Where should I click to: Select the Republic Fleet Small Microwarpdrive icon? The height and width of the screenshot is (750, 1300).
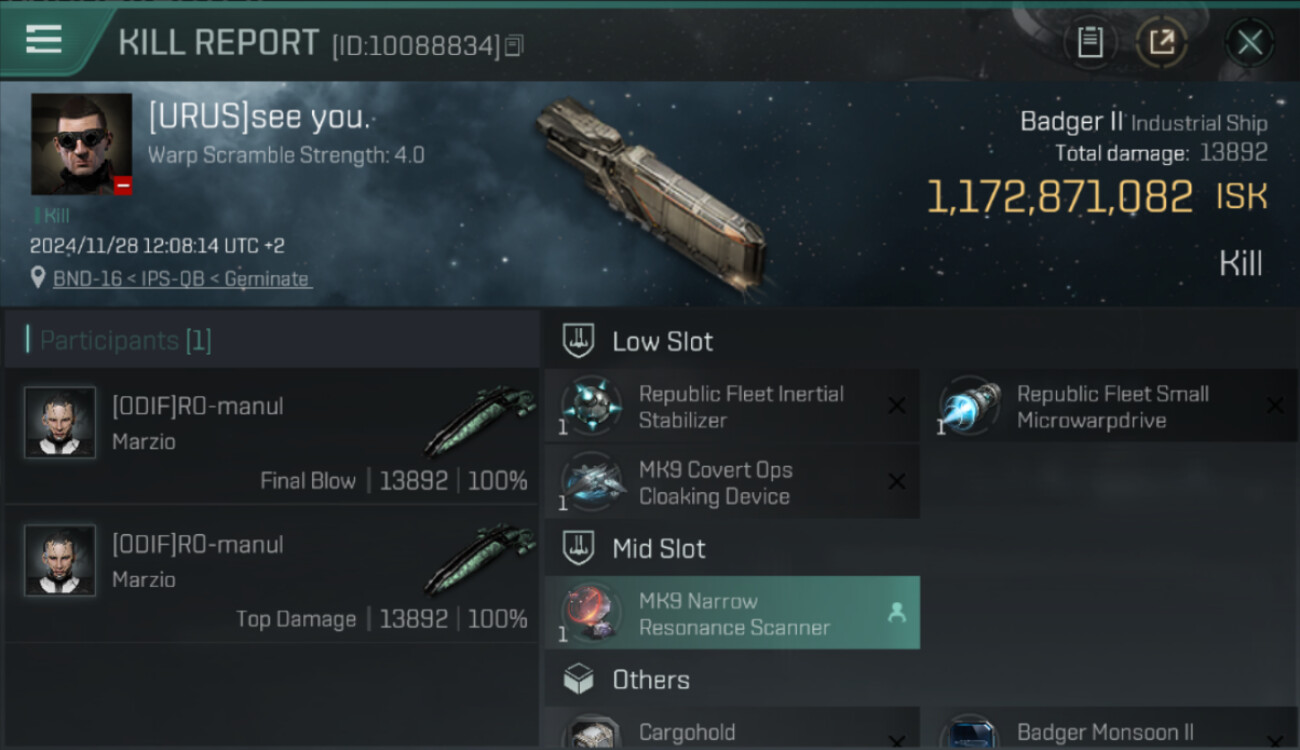969,406
